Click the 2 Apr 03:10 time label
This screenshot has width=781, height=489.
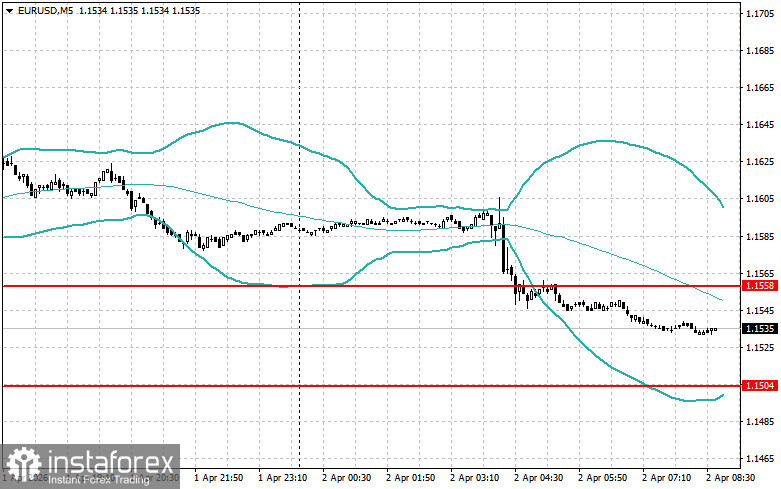(475, 478)
